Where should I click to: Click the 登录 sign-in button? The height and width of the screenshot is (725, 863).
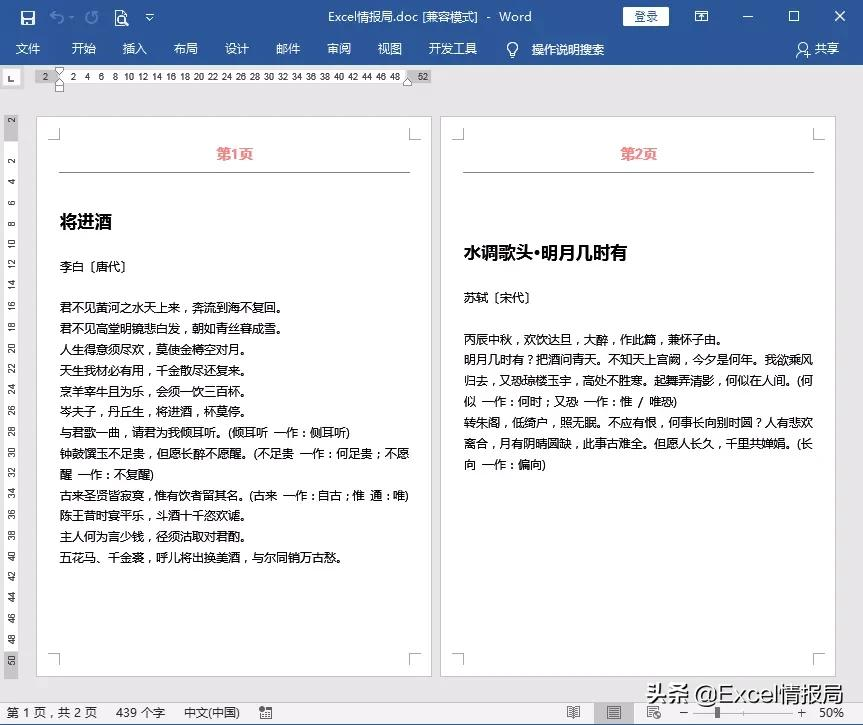646,17
